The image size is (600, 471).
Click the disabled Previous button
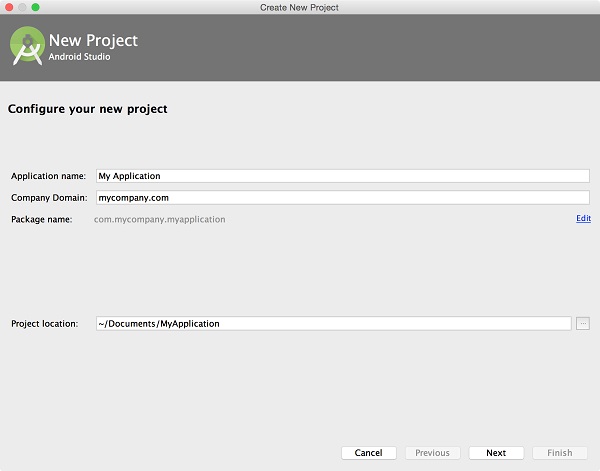click(432, 453)
